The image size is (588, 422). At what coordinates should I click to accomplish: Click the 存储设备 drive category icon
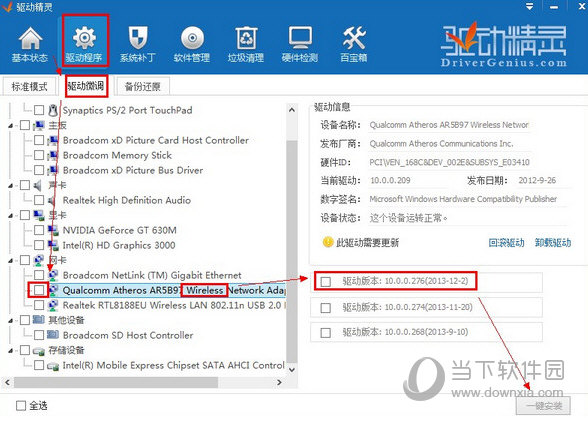click(x=39, y=350)
